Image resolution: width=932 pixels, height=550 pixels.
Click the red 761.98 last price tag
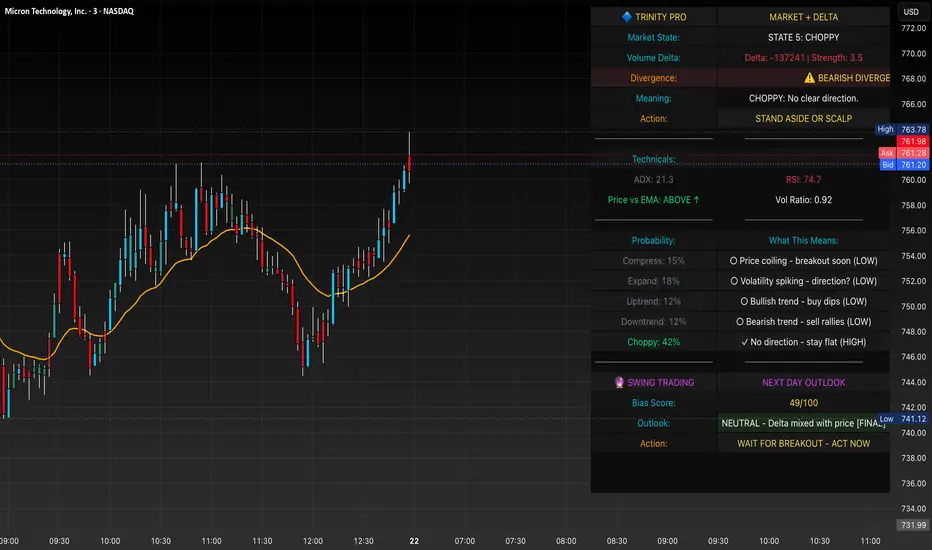click(x=912, y=141)
